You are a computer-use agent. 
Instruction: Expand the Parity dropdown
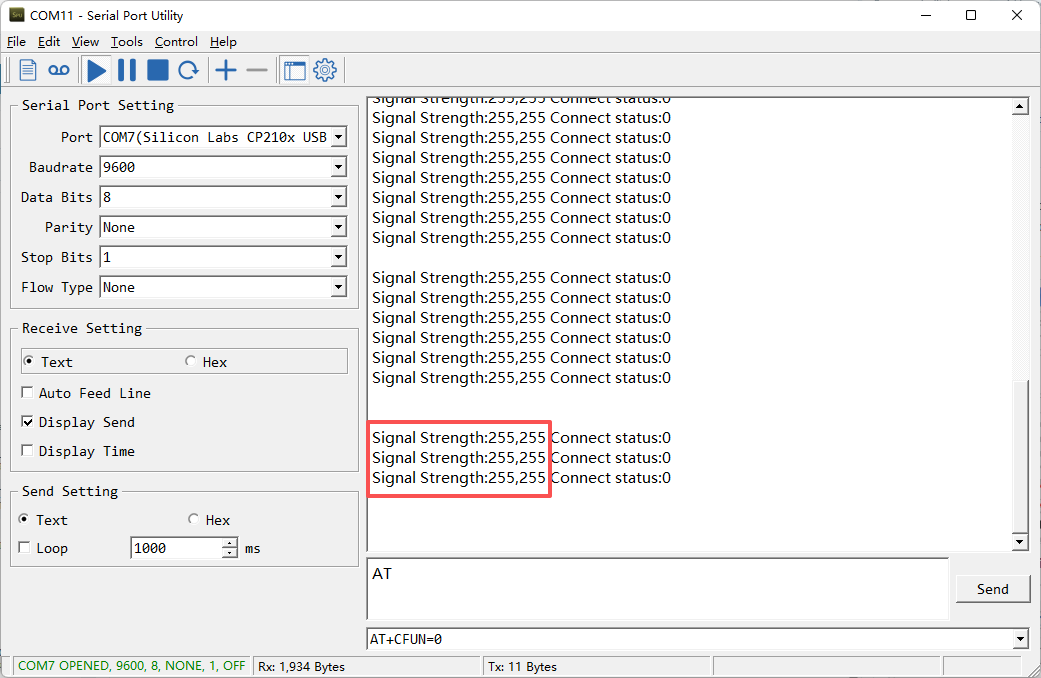click(x=339, y=227)
